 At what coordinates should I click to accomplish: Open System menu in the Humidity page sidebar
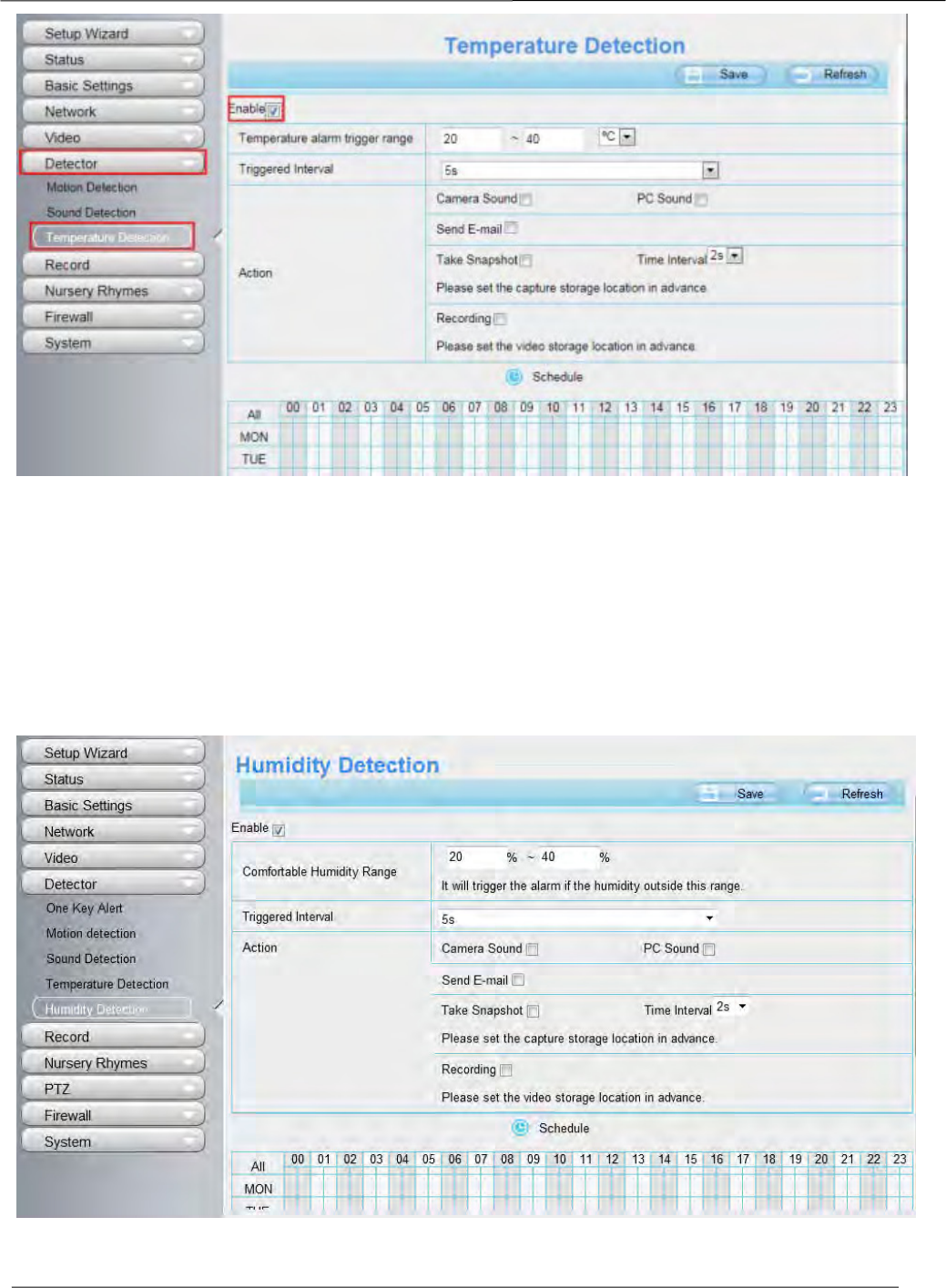pyautogui.click(x=112, y=1141)
